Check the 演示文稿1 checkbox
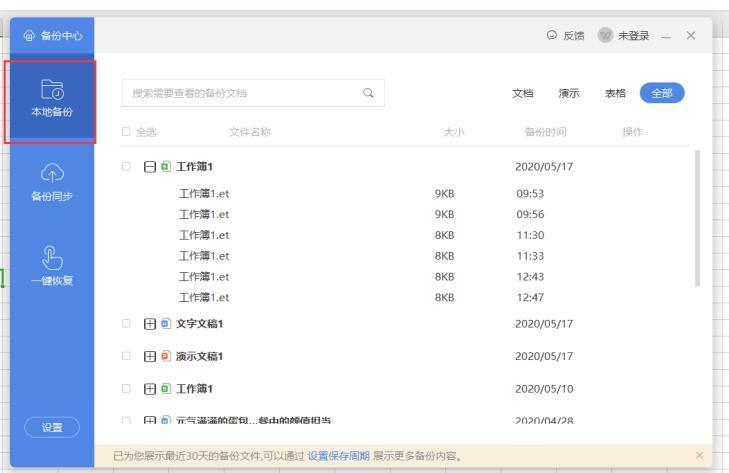Viewport: 729px width, 473px height. [125, 356]
